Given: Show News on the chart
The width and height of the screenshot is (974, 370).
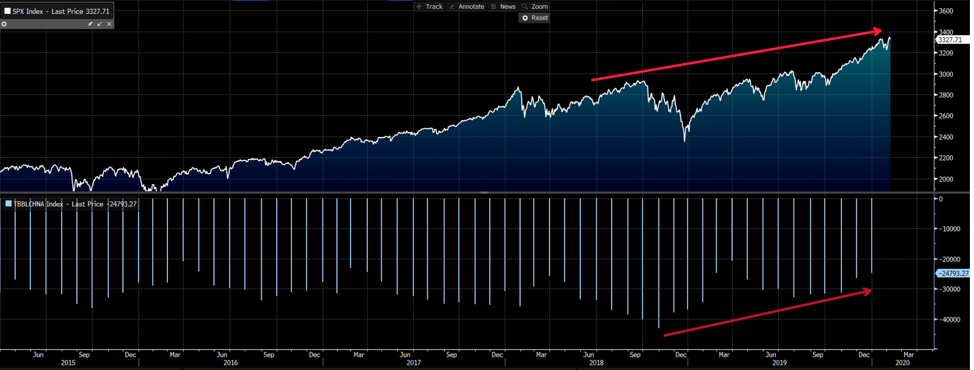Looking at the screenshot, I should (503, 6).
